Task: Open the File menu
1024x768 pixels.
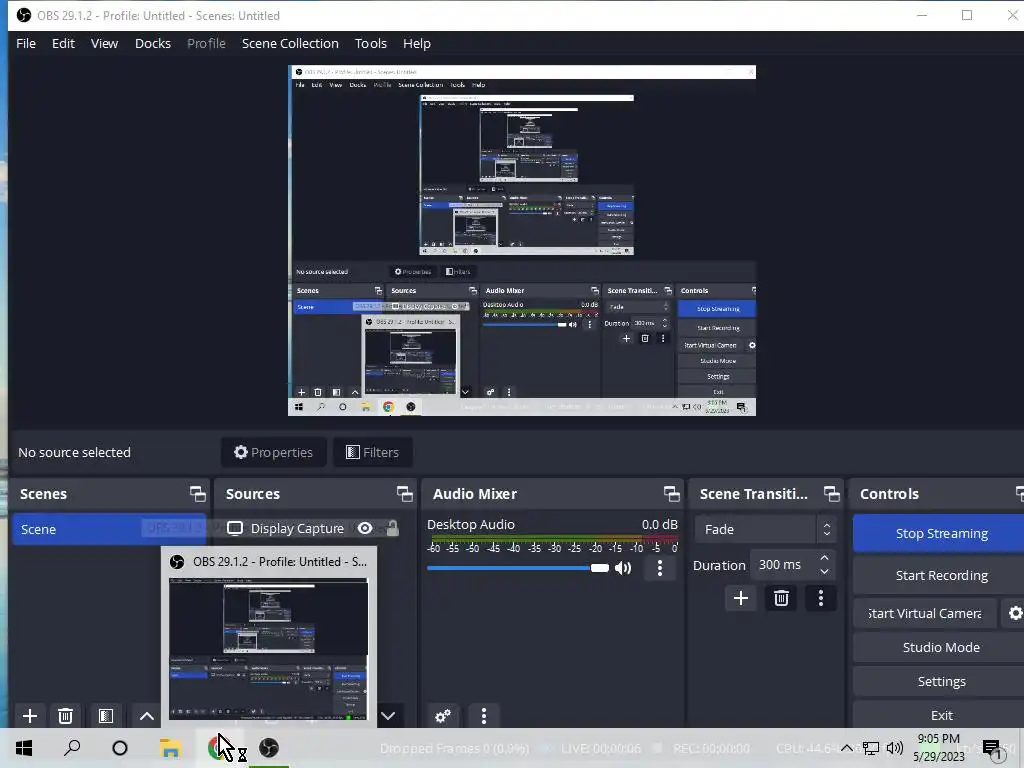Action: pyautogui.click(x=26, y=43)
